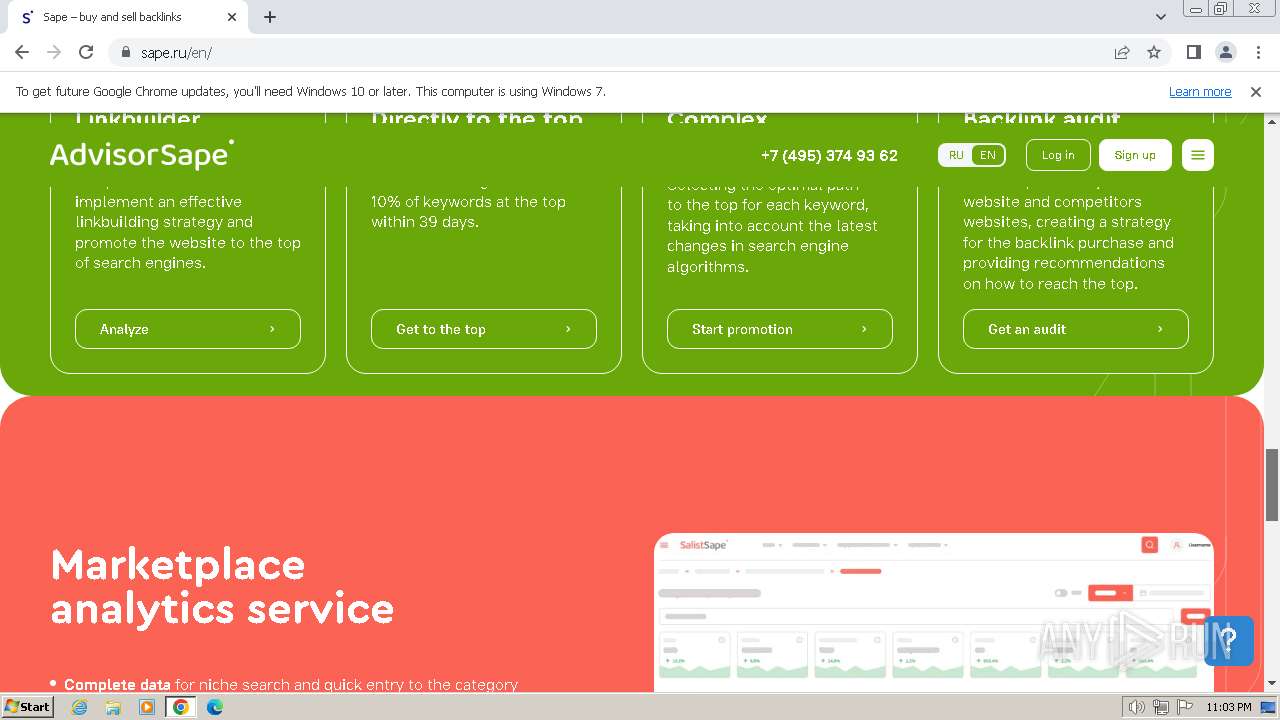Click the Marketplace analytics service heading
The width and height of the screenshot is (1280, 720).
(x=222, y=587)
